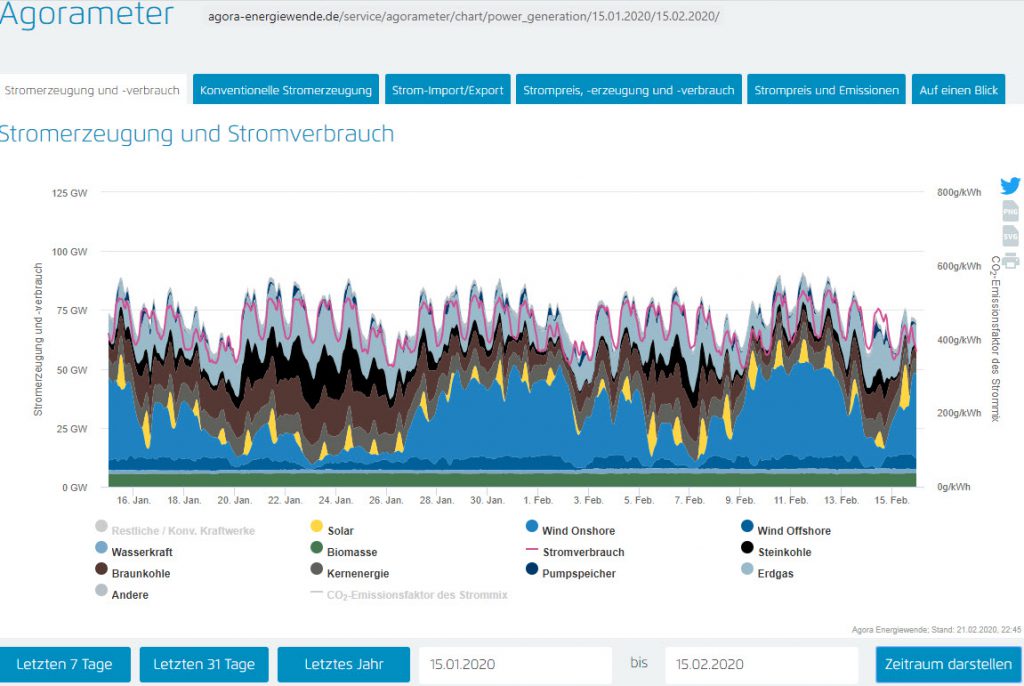Click the end date field 15.02.2020
The height and width of the screenshot is (686, 1024).
760,665
